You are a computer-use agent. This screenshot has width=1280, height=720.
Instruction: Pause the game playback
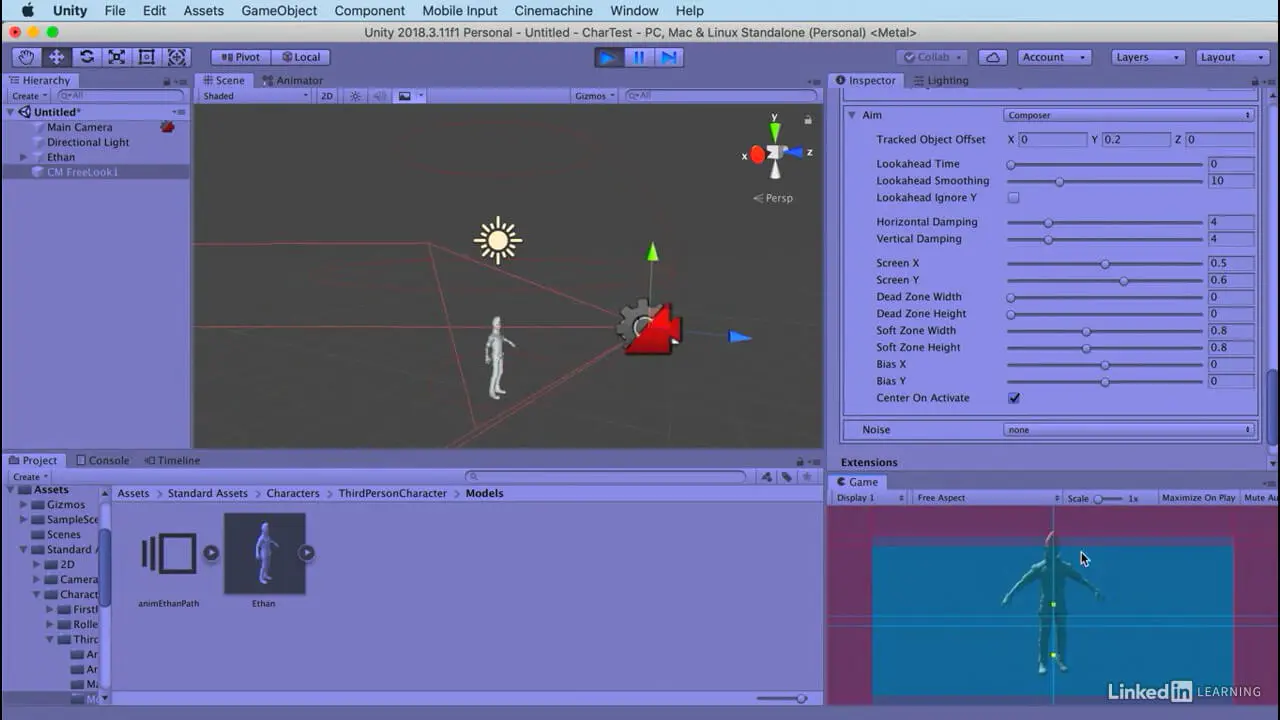639,57
